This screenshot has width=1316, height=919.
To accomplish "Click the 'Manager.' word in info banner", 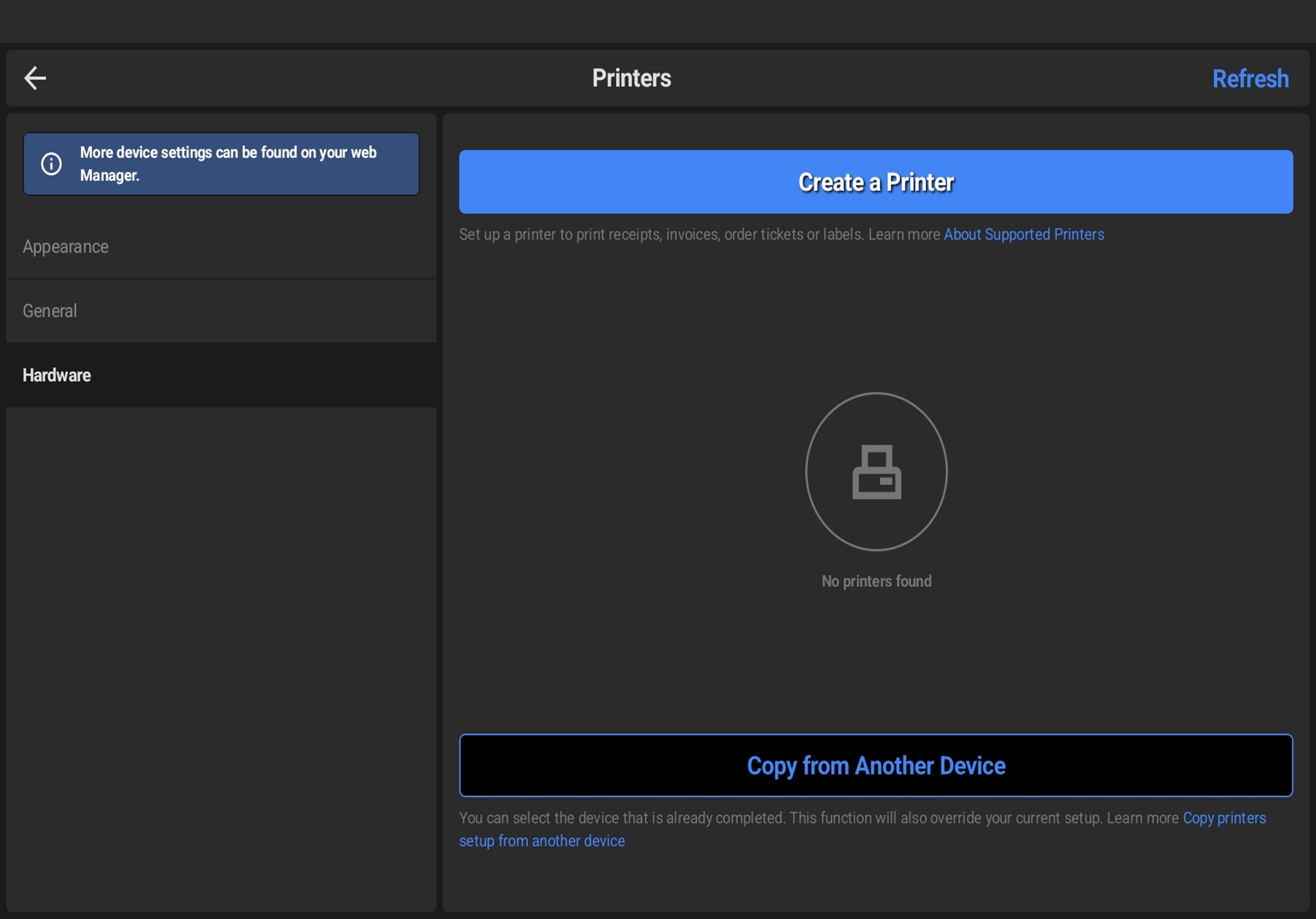I will [110, 176].
